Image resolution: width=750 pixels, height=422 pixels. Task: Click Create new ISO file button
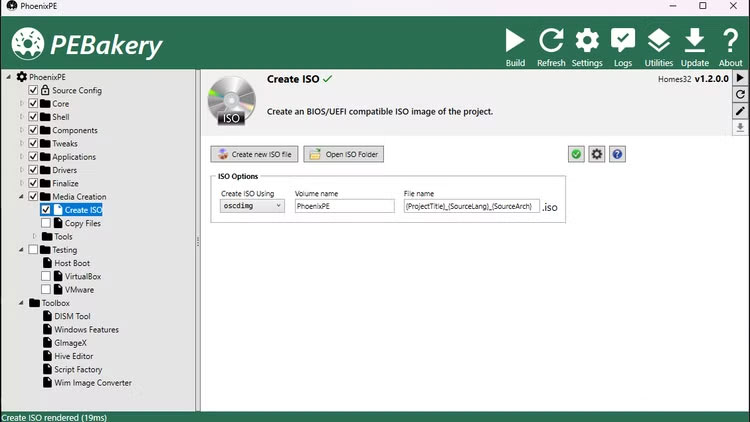(254, 154)
